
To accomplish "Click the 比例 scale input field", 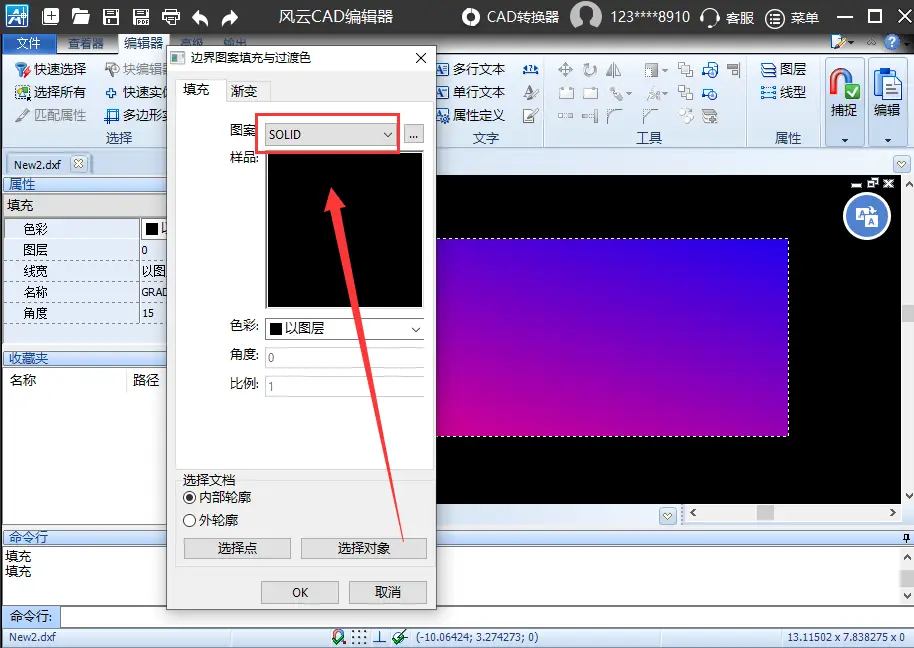I will click(344, 386).
